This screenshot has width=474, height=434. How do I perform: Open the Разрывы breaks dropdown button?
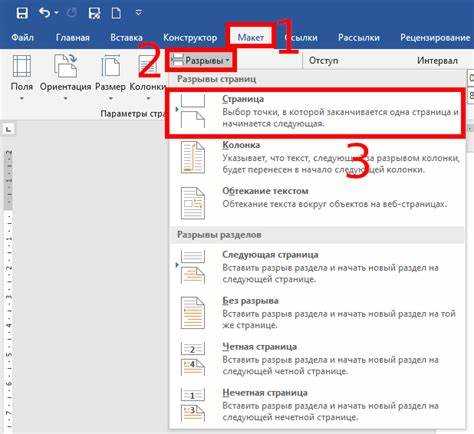pos(201,60)
